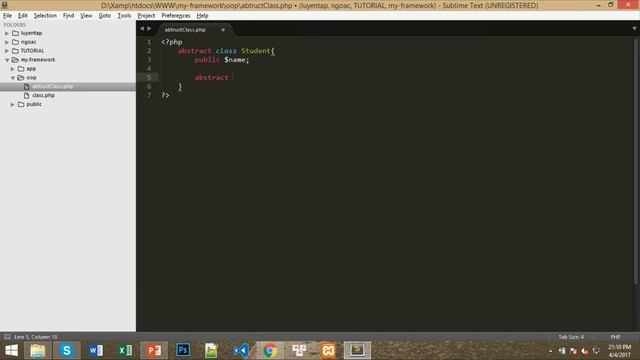Open Google Chrome from taskbar
The image size is (640, 360).
[270, 350]
